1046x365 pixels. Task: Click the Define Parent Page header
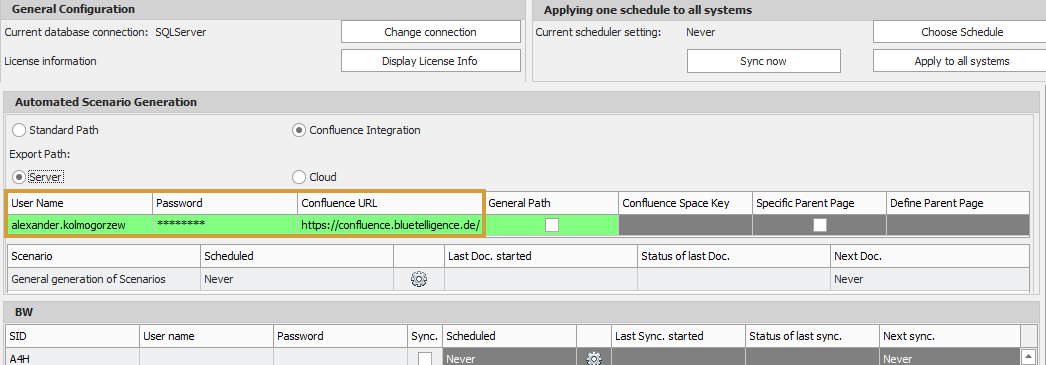point(957,203)
